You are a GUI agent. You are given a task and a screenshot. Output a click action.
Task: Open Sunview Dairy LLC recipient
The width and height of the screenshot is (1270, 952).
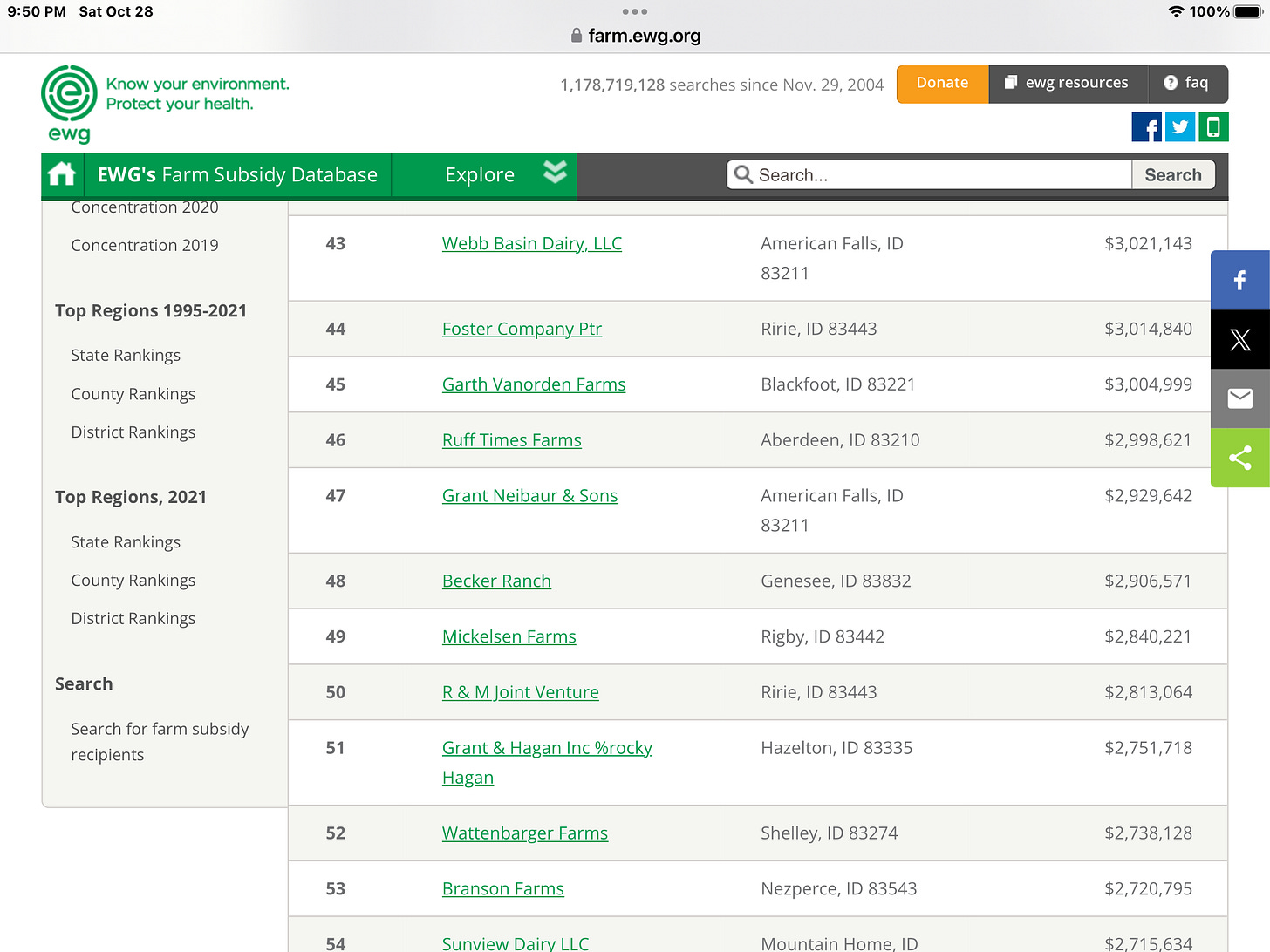[x=516, y=943]
